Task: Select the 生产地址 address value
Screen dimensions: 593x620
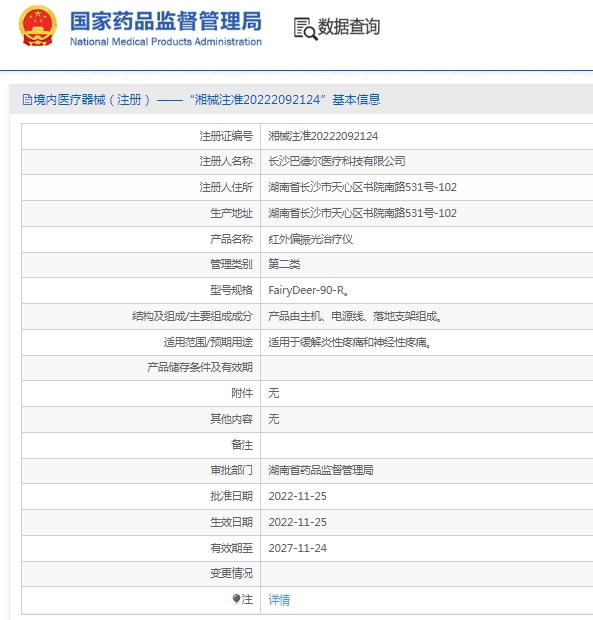Action: point(363,213)
